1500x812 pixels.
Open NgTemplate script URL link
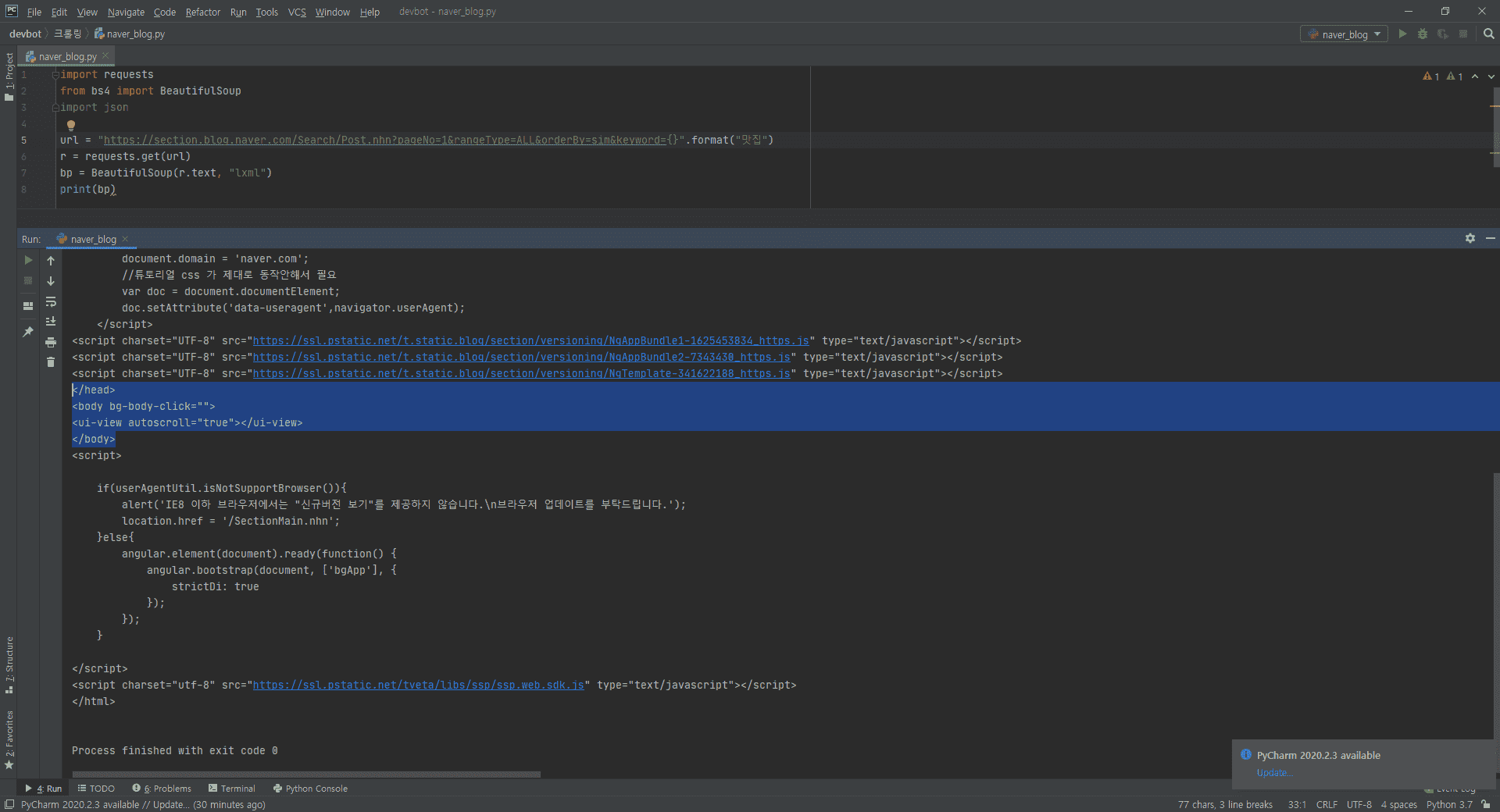(521, 373)
